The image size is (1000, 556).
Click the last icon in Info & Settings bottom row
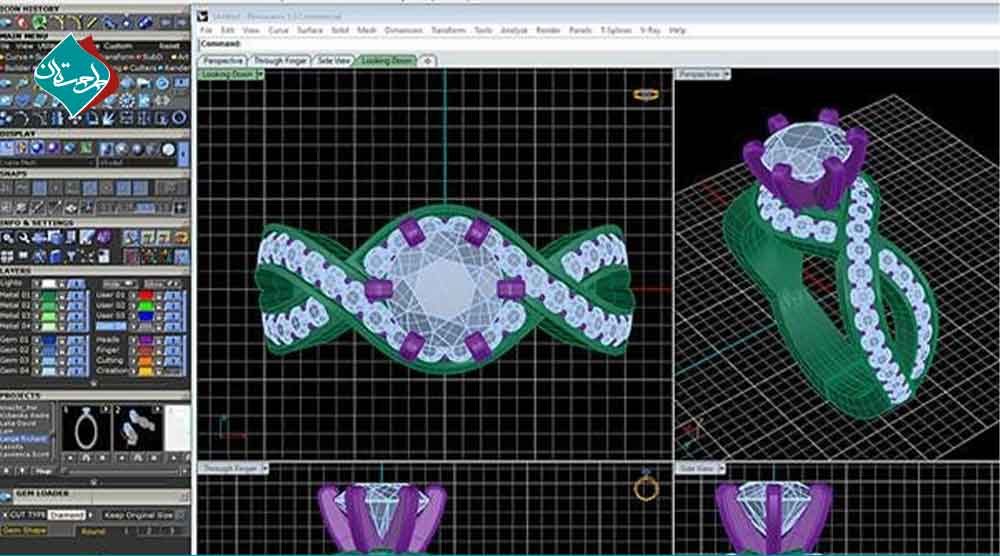point(181,256)
